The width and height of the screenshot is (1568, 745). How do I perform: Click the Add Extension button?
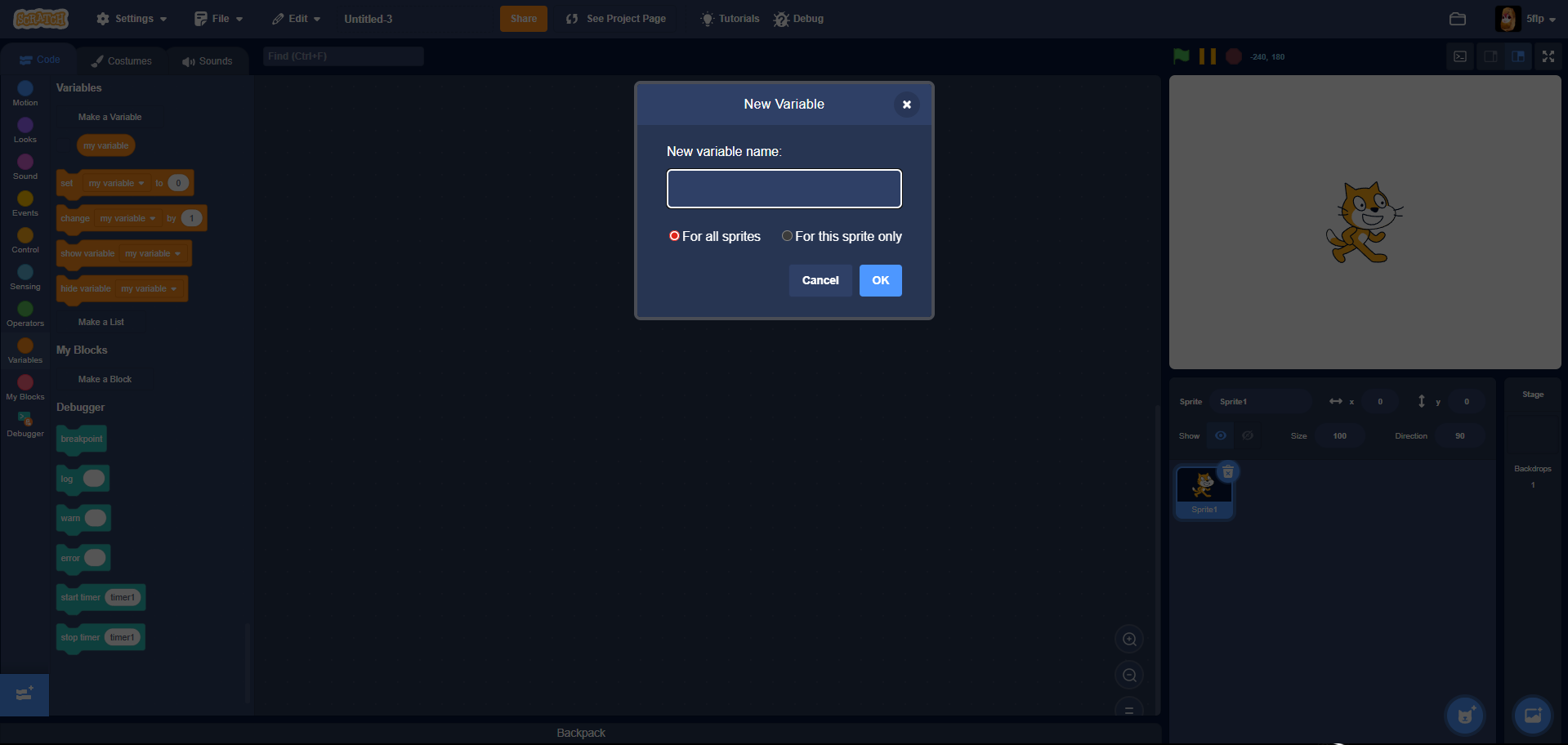point(25,694)
